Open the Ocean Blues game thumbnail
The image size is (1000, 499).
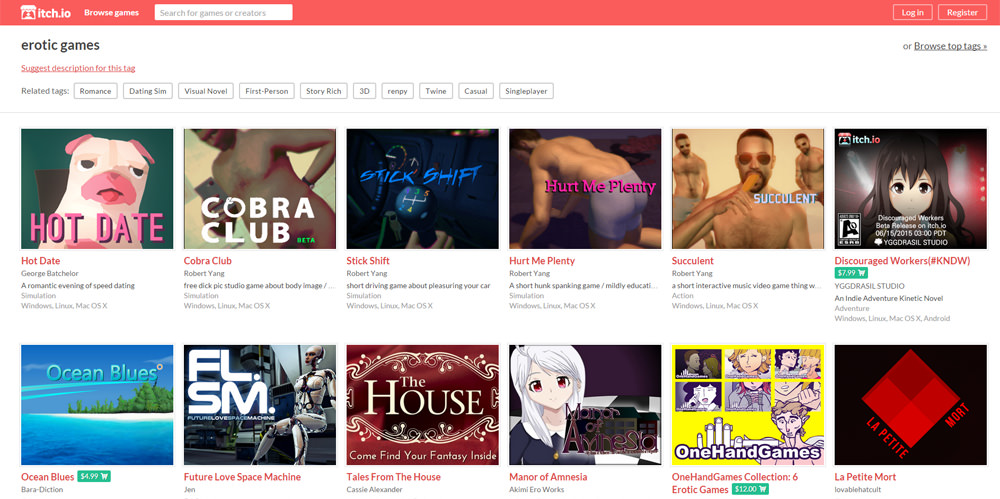[97, 405]
